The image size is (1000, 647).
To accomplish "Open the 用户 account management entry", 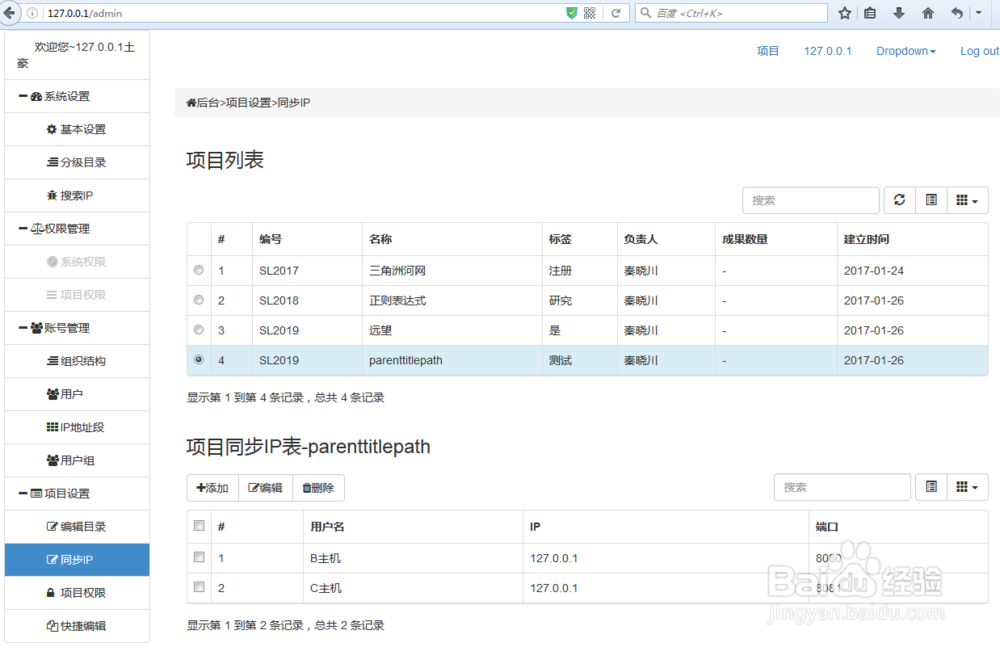I will point(76,394).
